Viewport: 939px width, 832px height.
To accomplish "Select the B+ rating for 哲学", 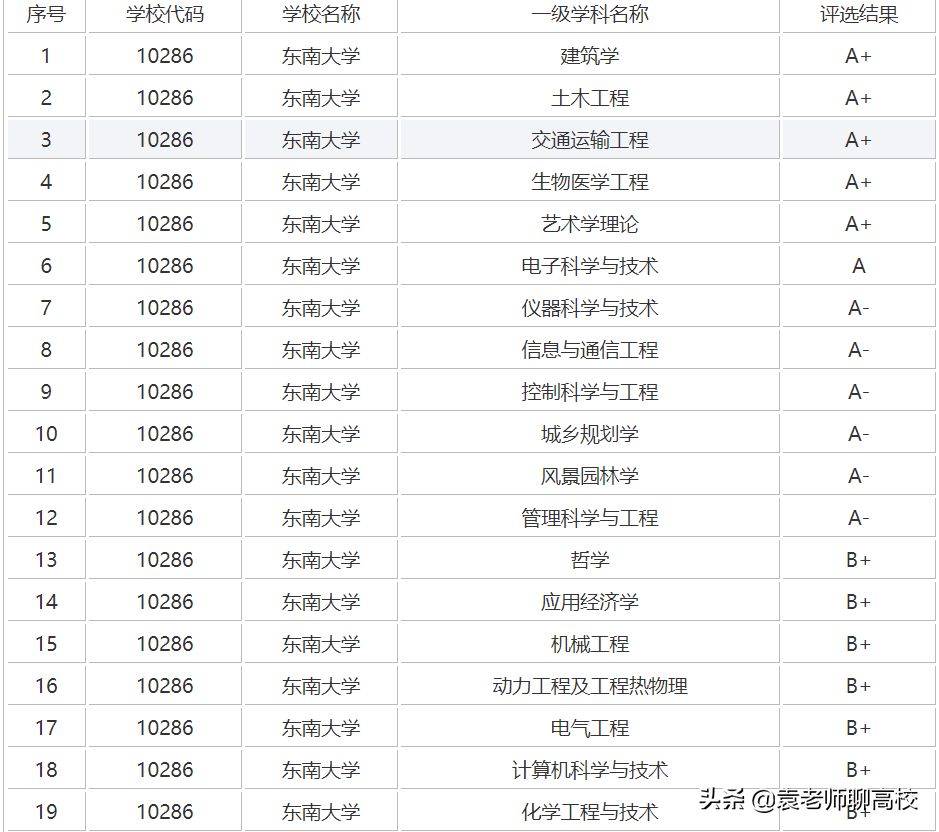I will coord(857,559).
